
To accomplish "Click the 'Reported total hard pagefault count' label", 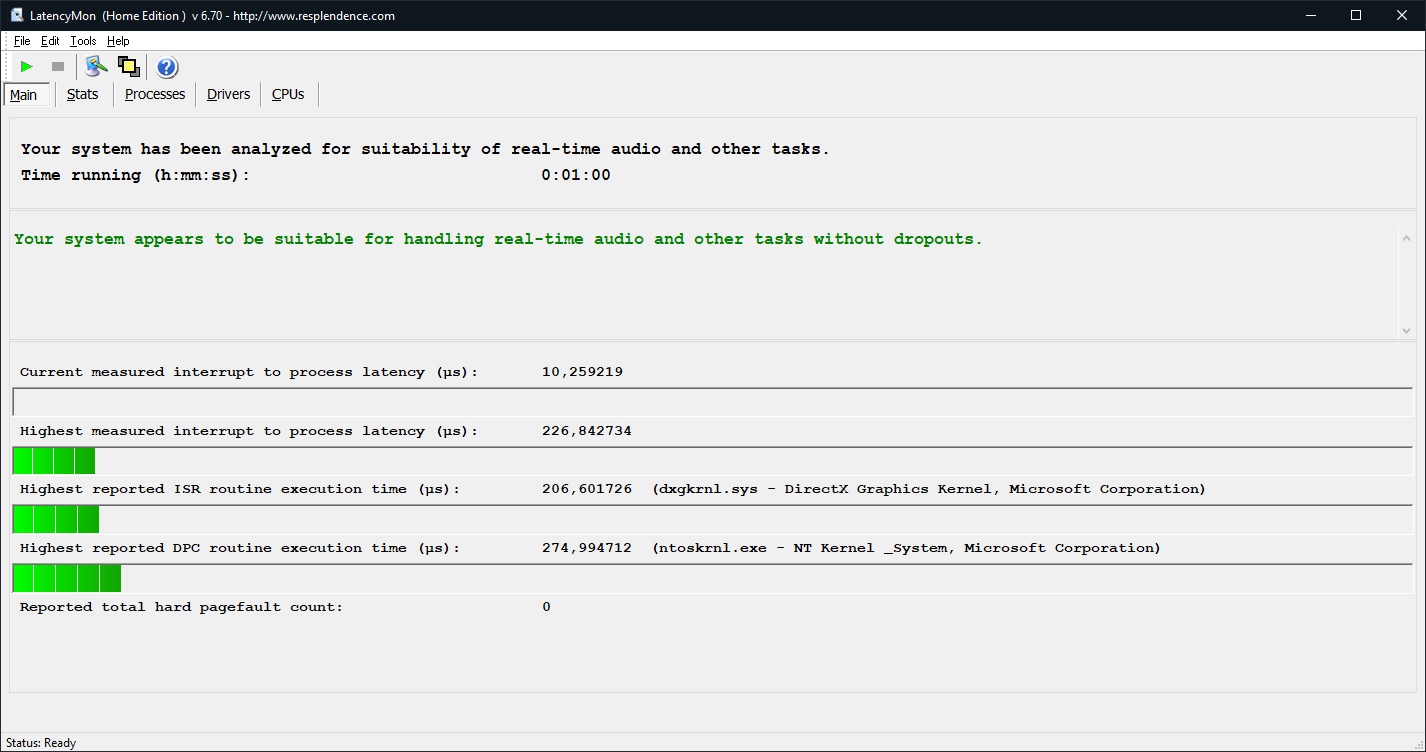I will point(181,607).
